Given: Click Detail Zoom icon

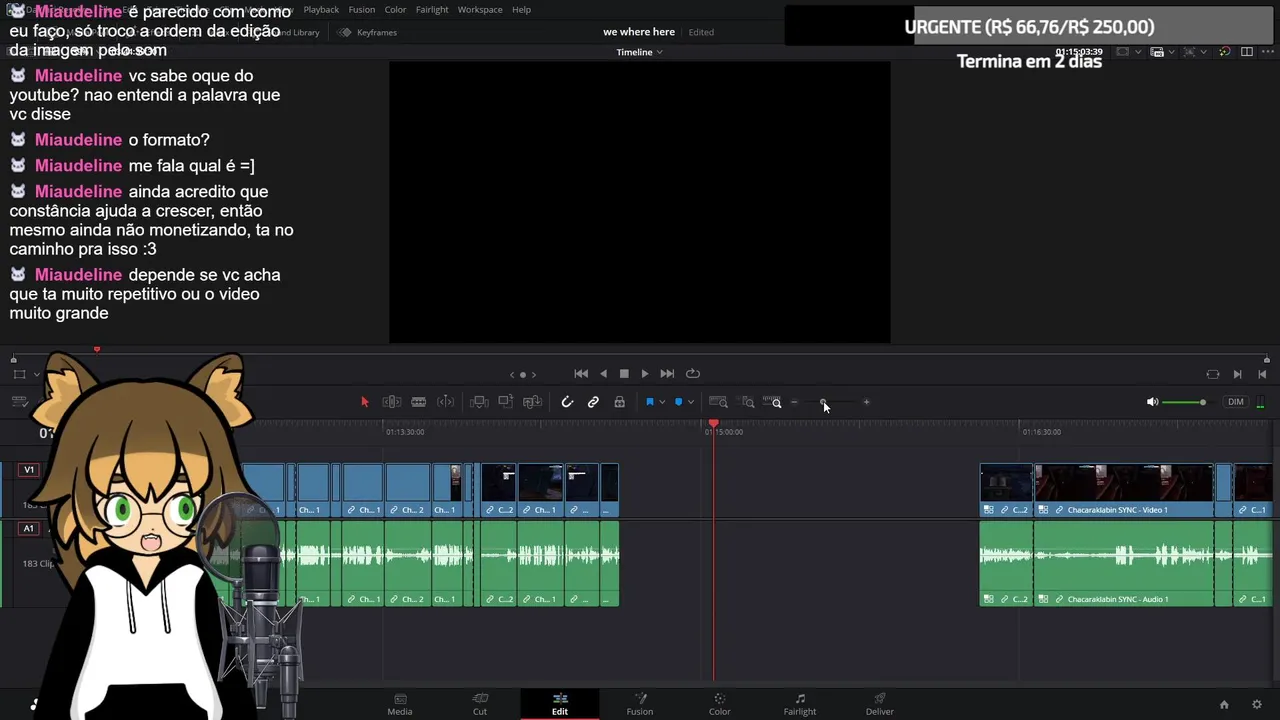Looking at the screenshot, I should (748, 402).
